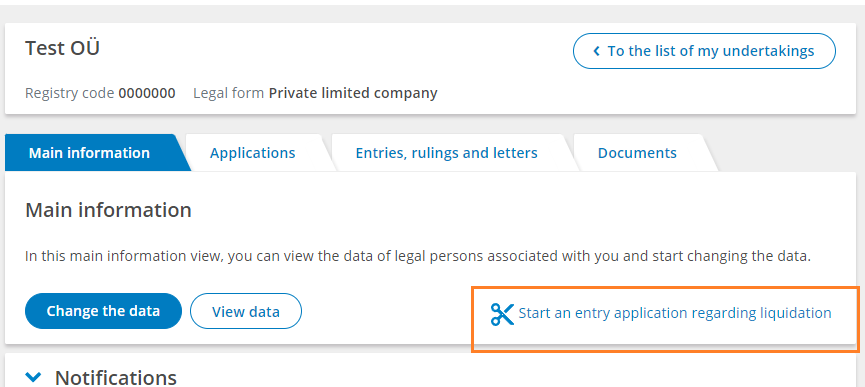Click the Change the data button

click(103, 311)
